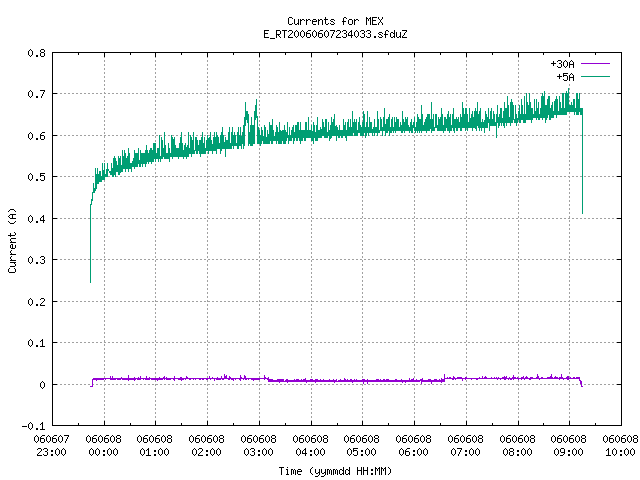
Task: Click the 060608 06:00 x-axis tick label
Action: coord(413,445)
